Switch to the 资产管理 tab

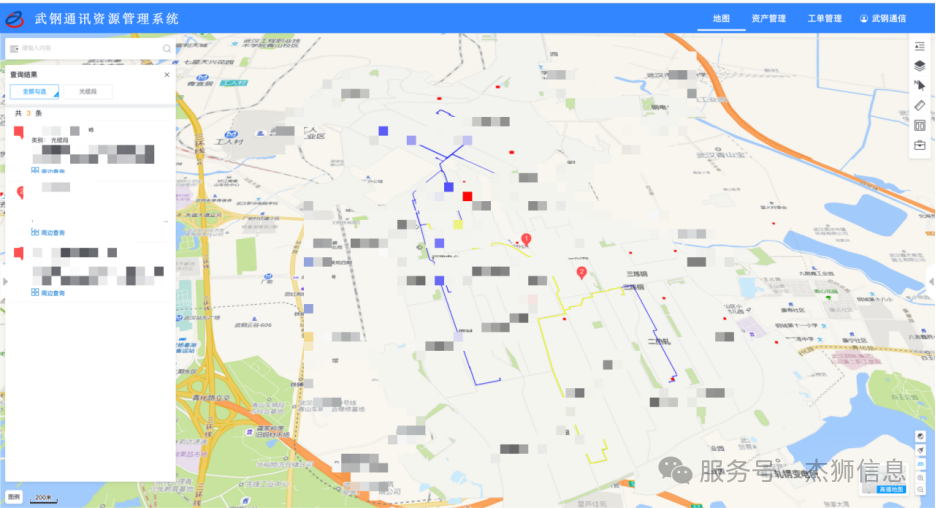[x=768, y=19]
